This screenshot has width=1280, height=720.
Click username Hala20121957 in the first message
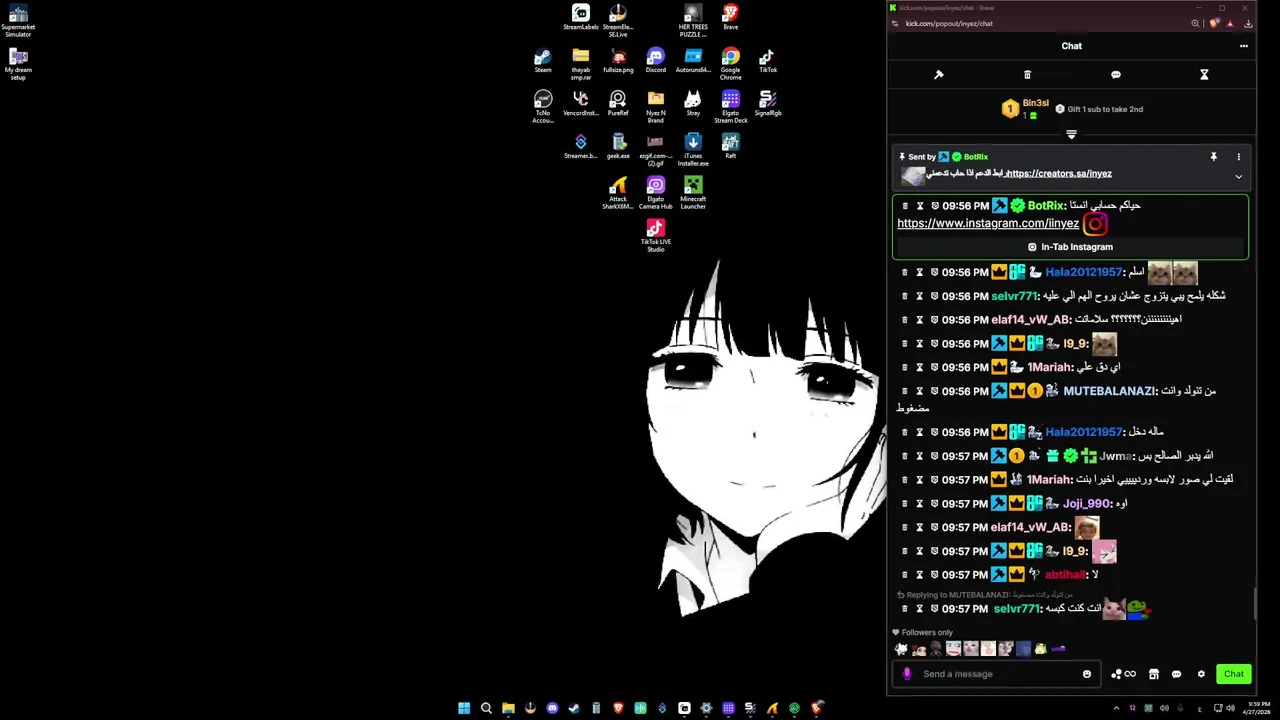pyautogui.click(x=1084, y=272)
